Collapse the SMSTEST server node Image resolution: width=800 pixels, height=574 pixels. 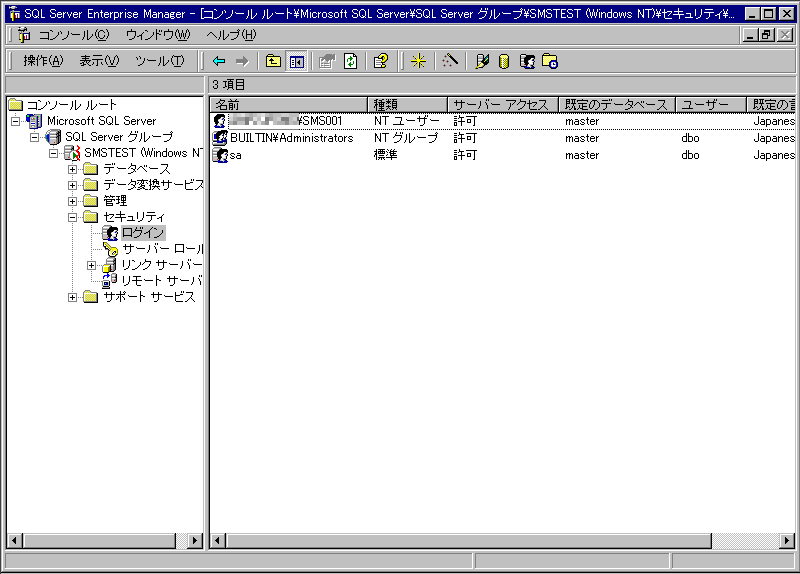54,153
